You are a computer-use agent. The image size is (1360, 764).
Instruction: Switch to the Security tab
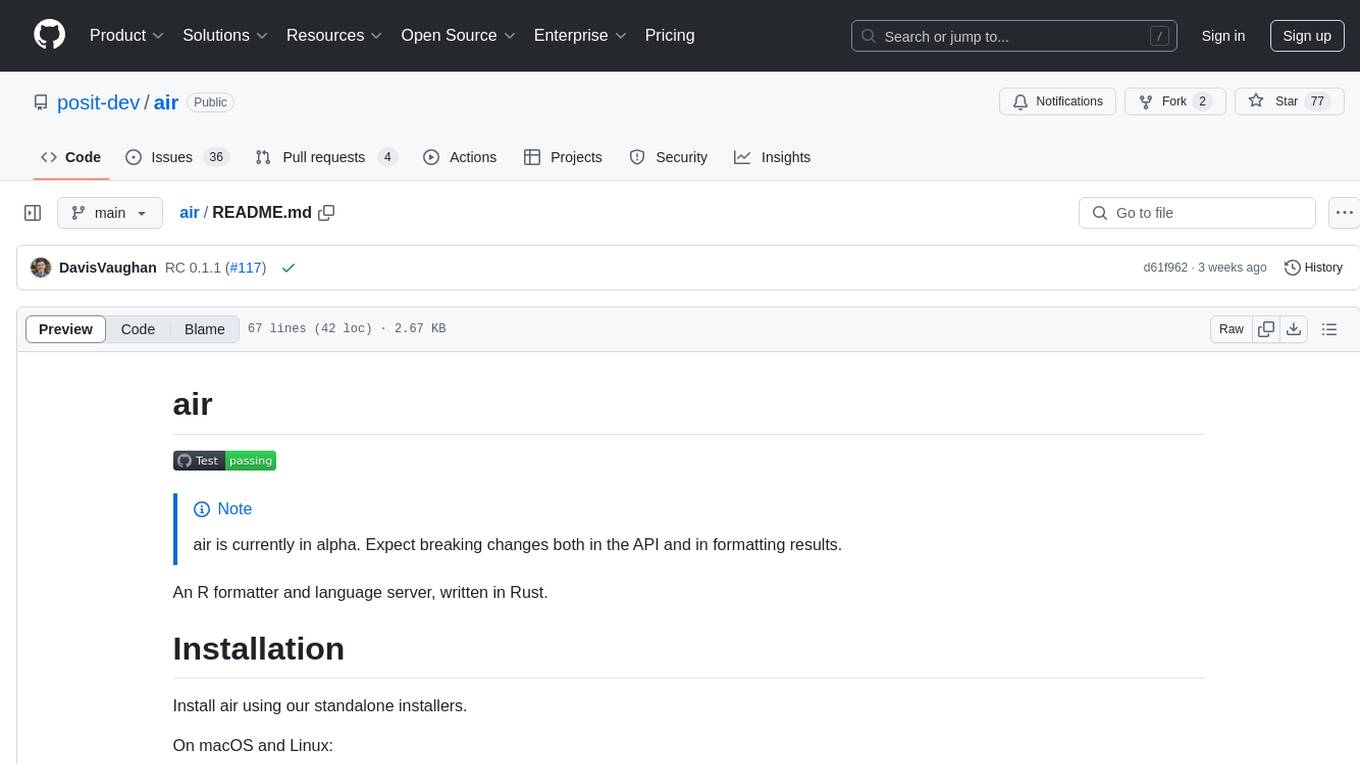pyautogui.click(x=668, y=157)
